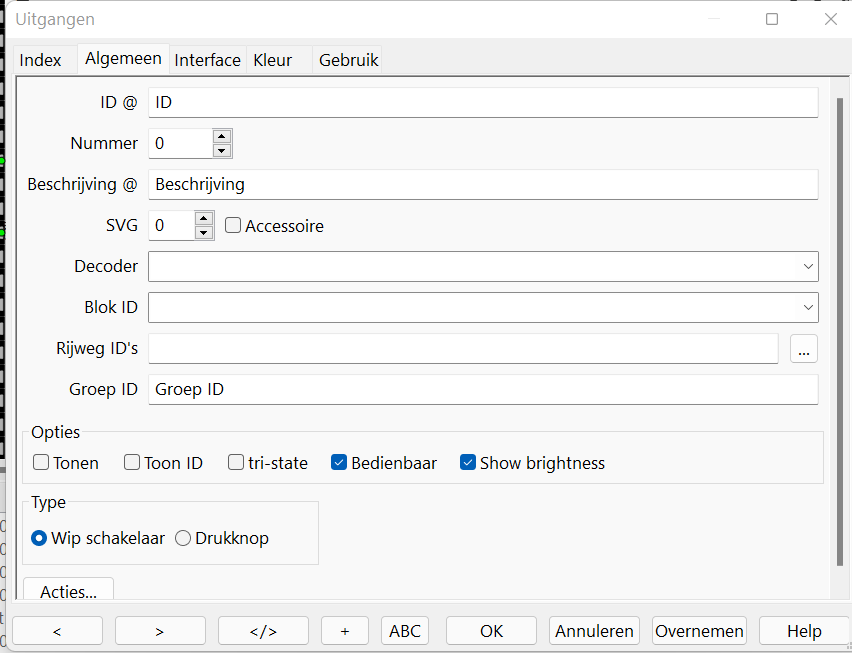Switch to the Interface tab
Screen dimensions: 852x653
pyautogui.click(x=207, y=60)
